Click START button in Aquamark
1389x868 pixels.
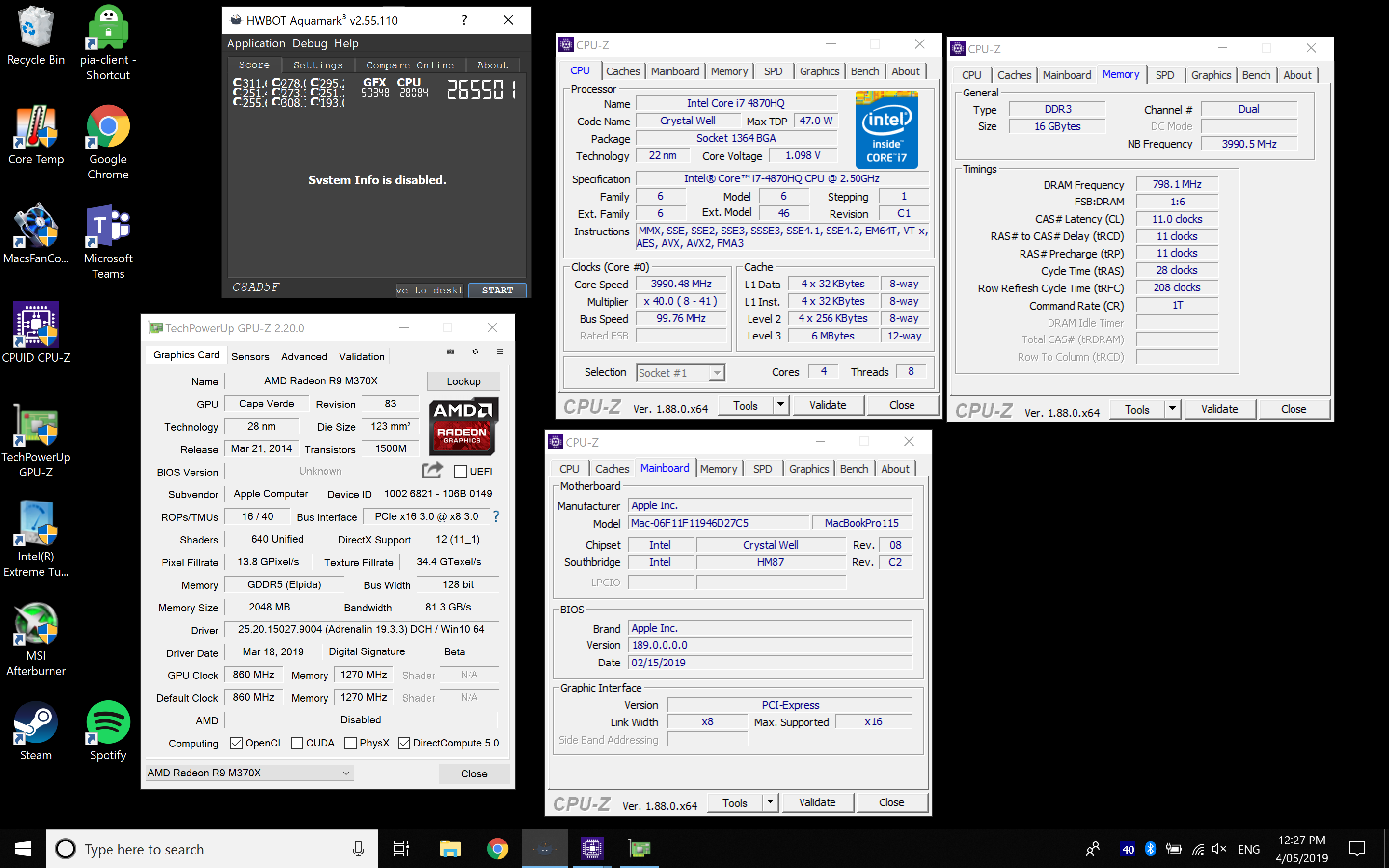tap(497, 290)
